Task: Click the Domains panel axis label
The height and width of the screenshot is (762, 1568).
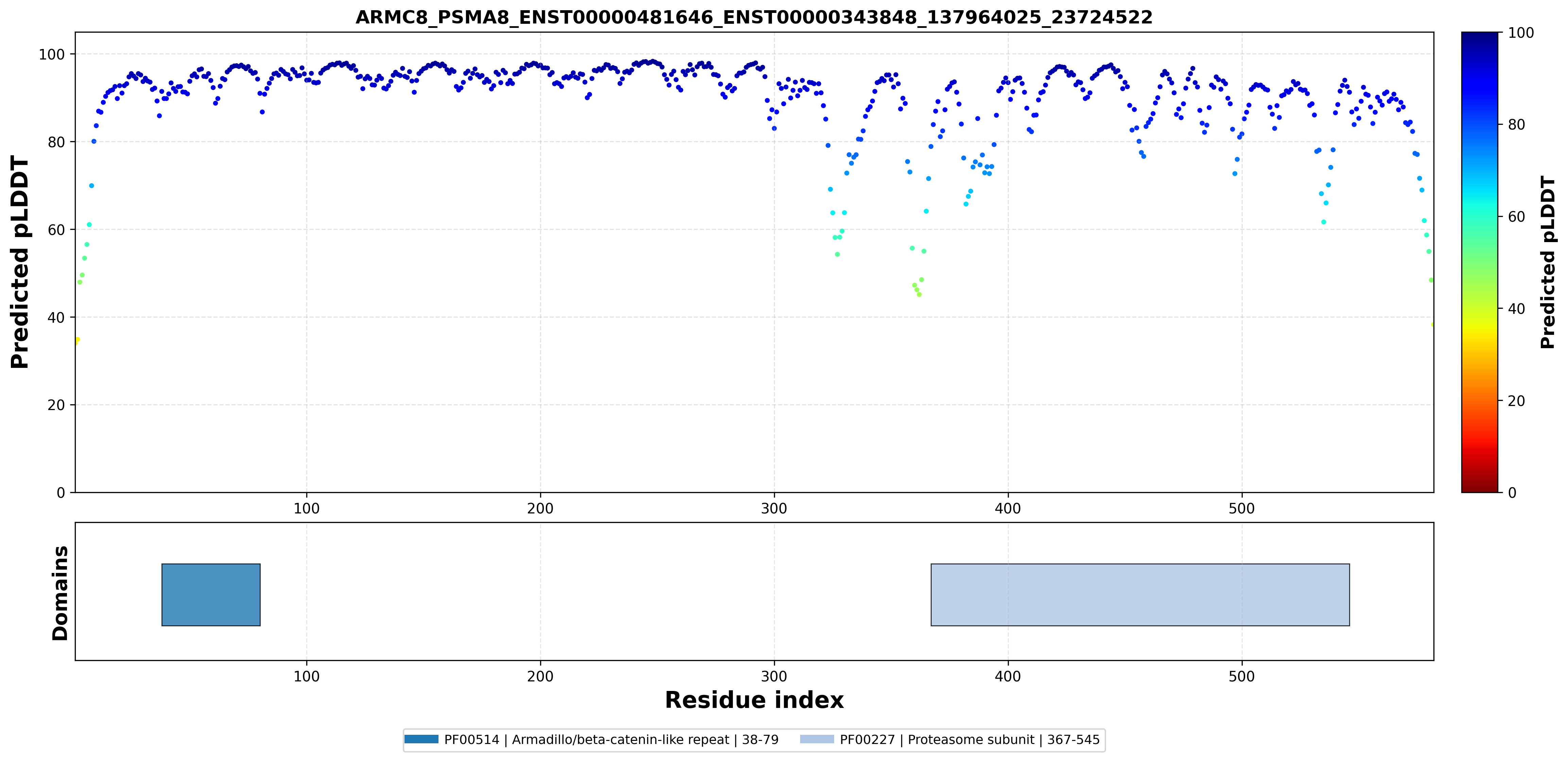Action: coord(60,593)
